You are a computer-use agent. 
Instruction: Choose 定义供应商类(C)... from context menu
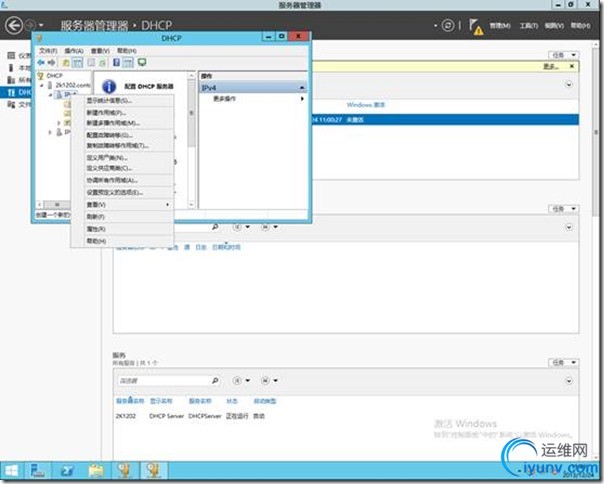pyautogui.click(x=122, y=168)
